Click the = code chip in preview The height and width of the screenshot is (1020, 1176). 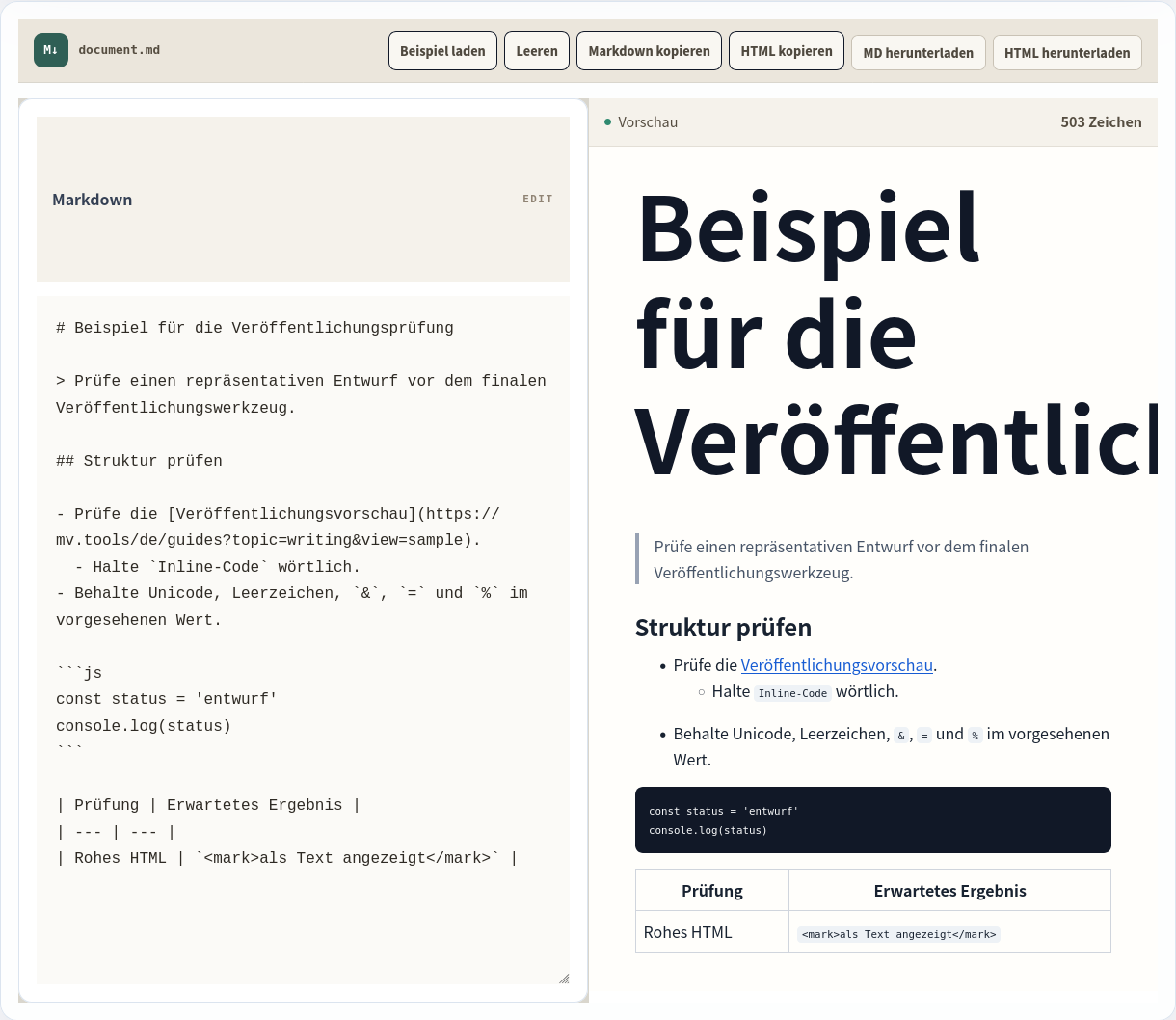923,735
